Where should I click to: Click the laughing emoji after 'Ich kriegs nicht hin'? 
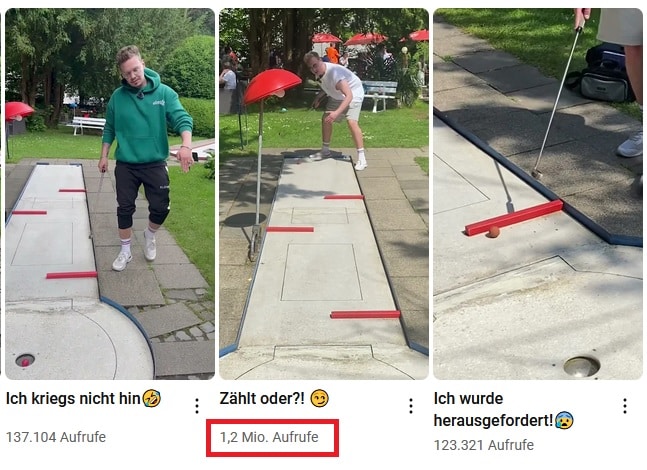click(x=151, y=399)
